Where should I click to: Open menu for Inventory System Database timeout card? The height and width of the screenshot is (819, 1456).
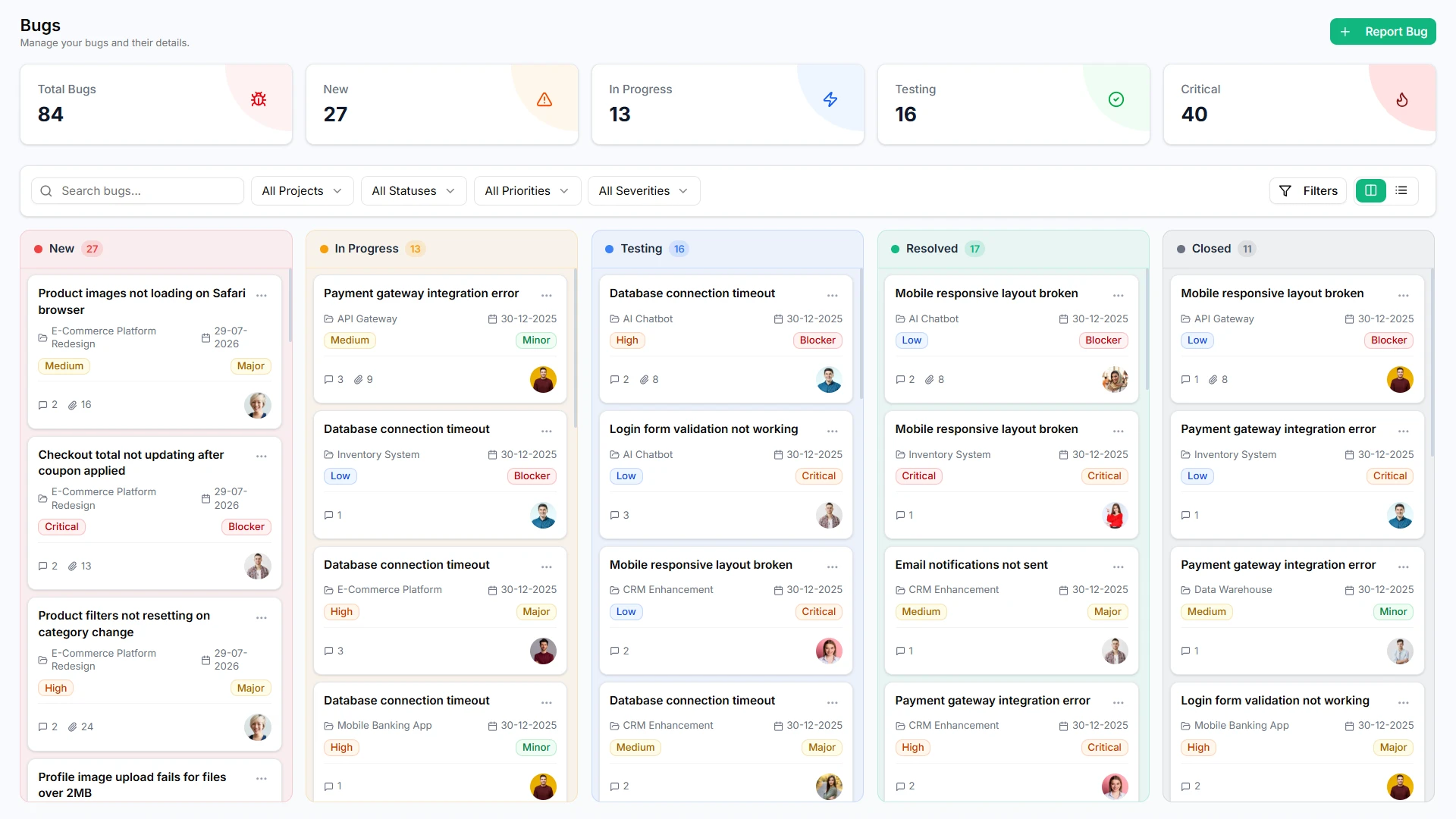pyautogui.click(x=547, y=431)
